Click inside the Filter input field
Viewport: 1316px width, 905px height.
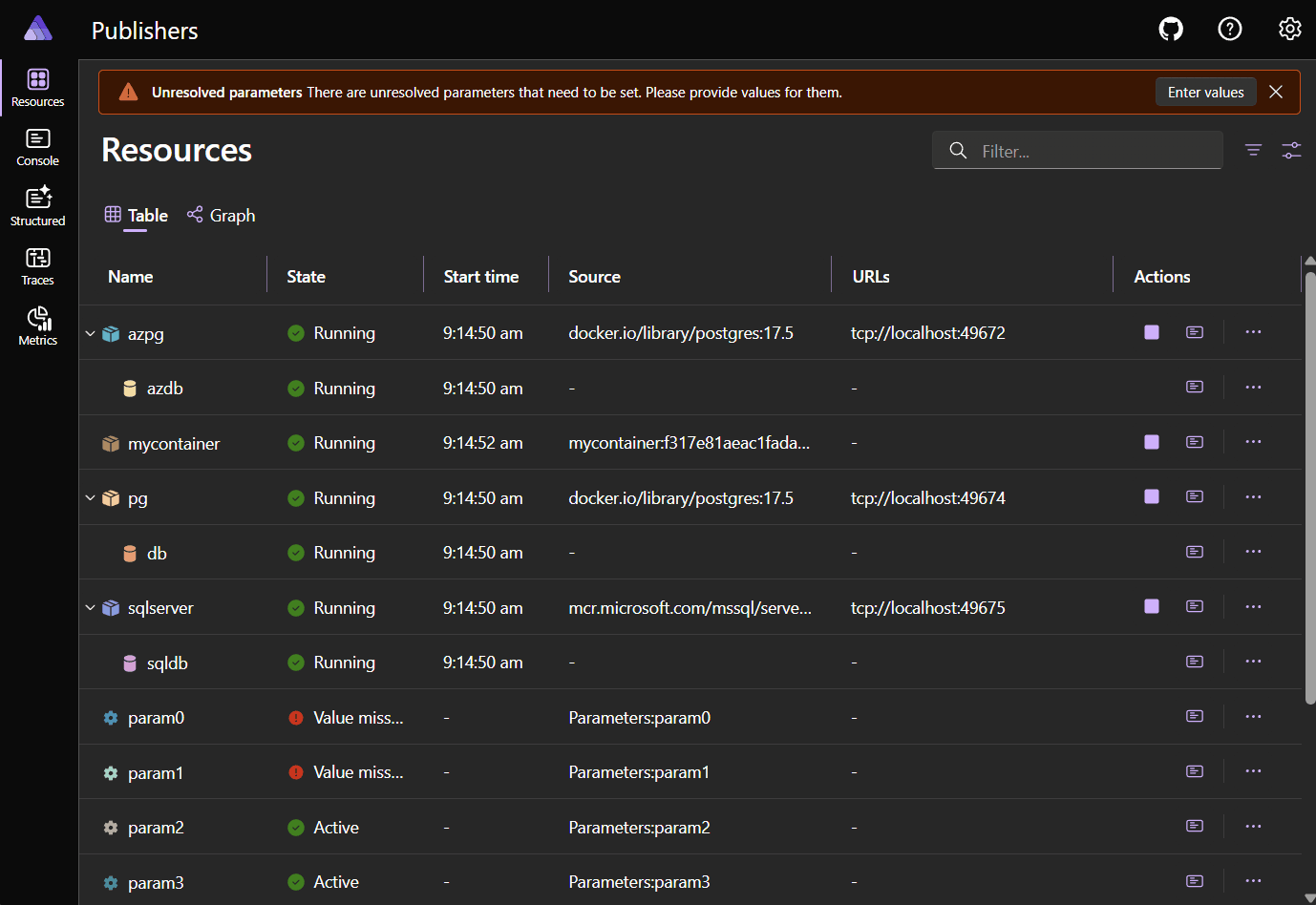(1077, 150)
